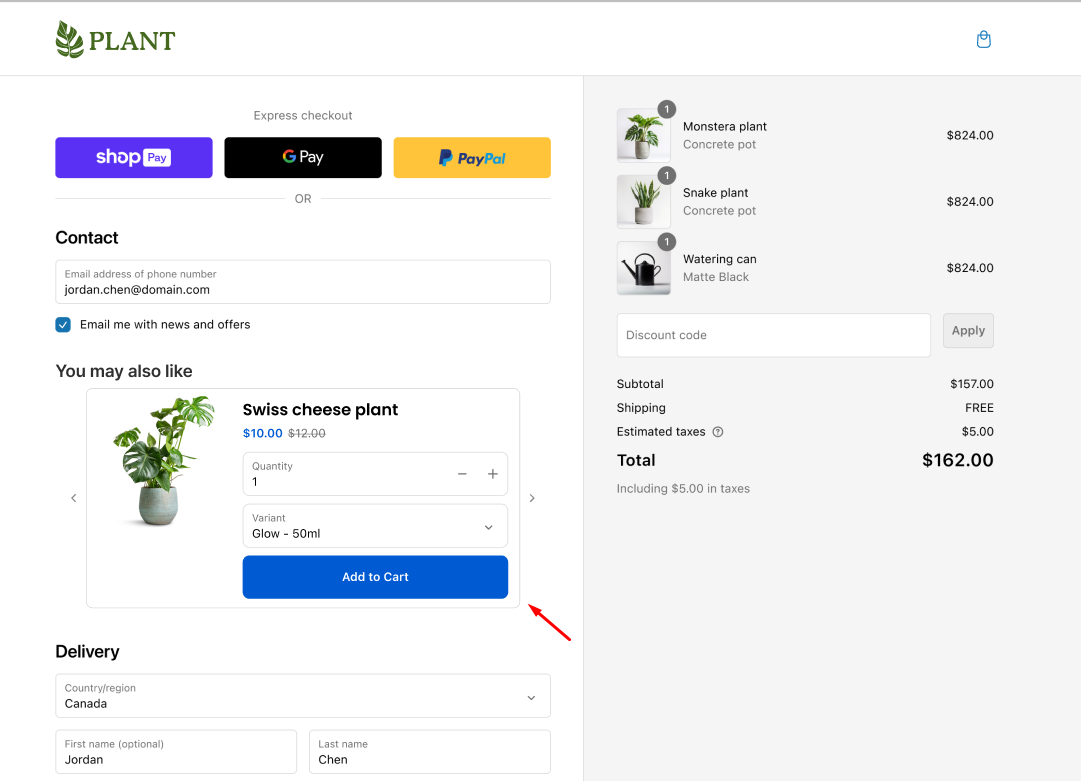This screenshot has width=1081, height=781.
Task: Open the Variant dropdown
Action: (x=375, y=526)
